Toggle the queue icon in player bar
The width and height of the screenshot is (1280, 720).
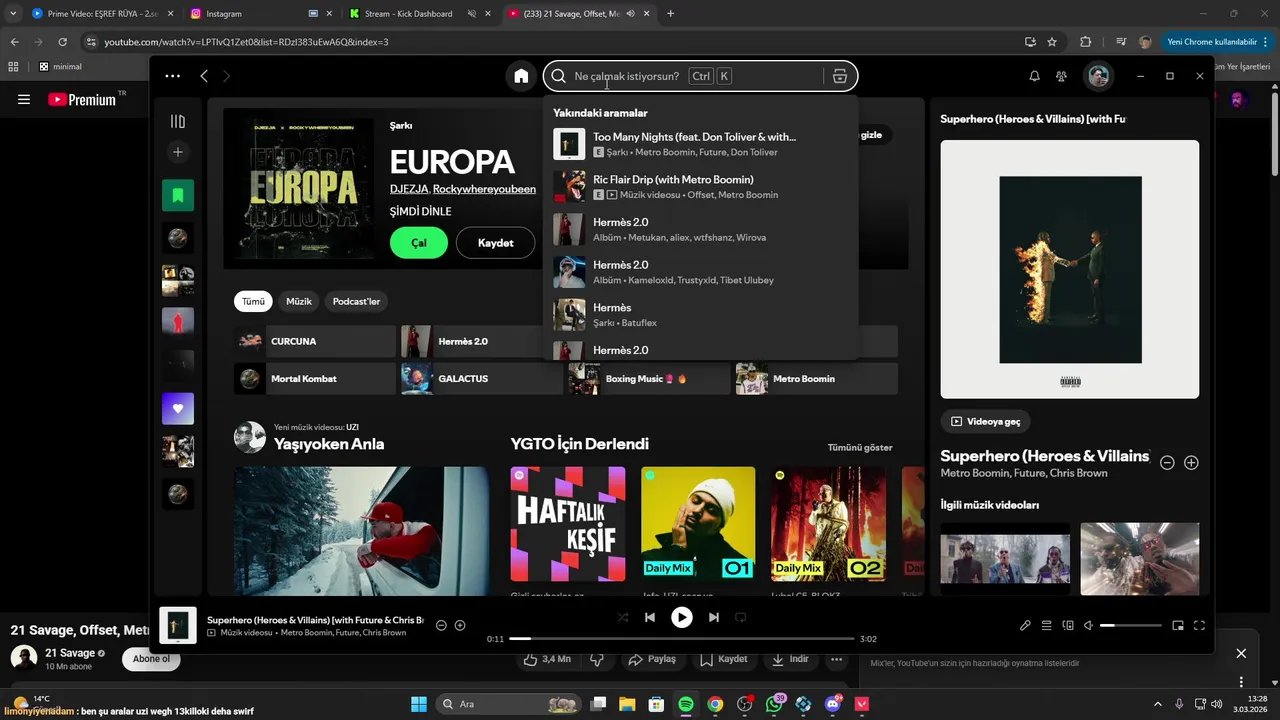(1047, 625)
